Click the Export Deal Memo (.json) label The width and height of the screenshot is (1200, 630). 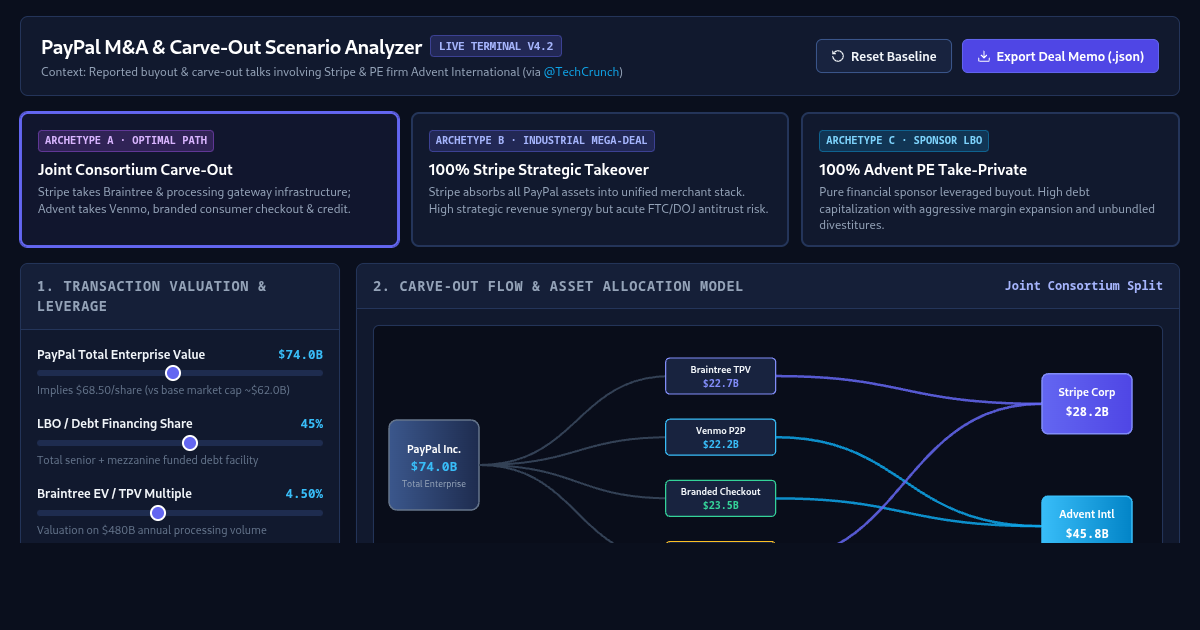[x=1070, y=56]
